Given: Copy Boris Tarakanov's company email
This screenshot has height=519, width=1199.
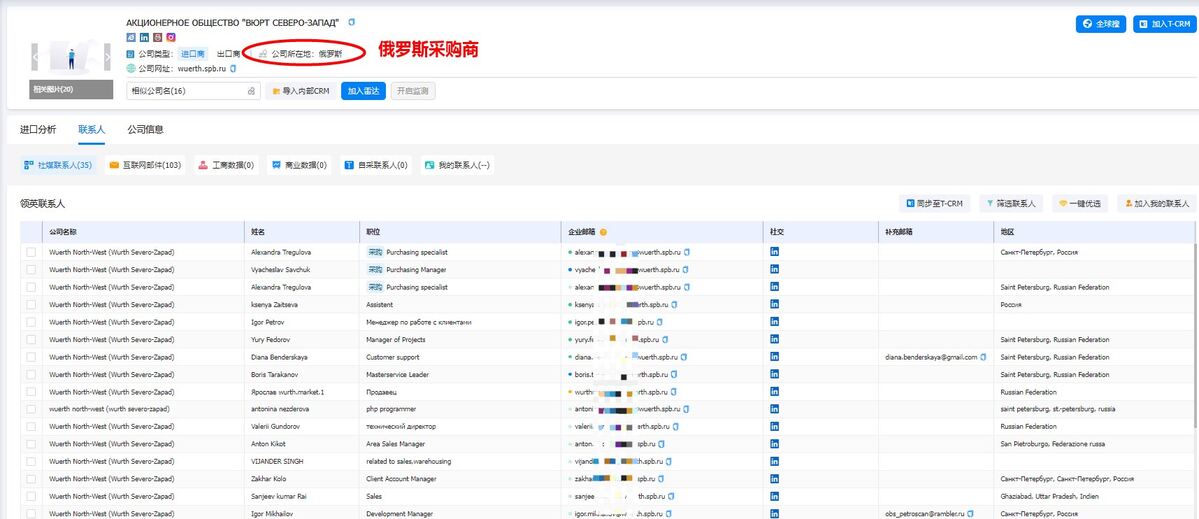Looking at the screenshot, I should click(674, 375).
